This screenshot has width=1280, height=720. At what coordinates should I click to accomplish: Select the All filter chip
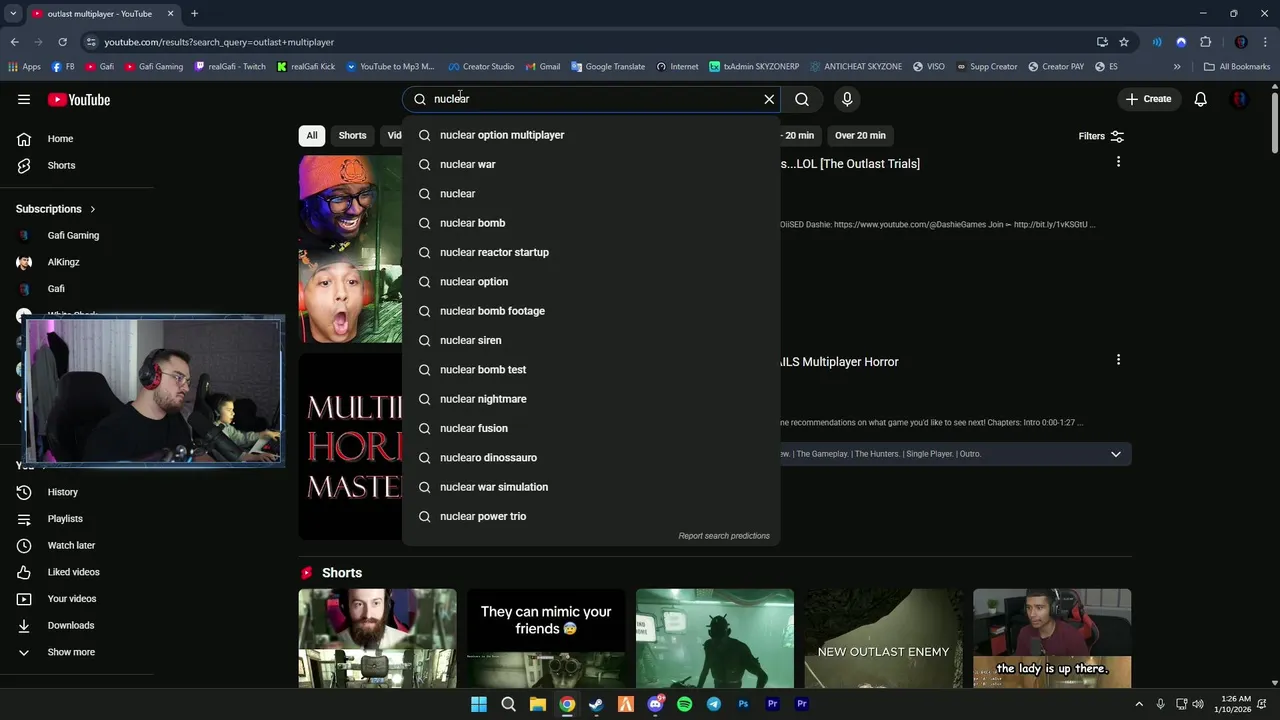click(312, 136)
